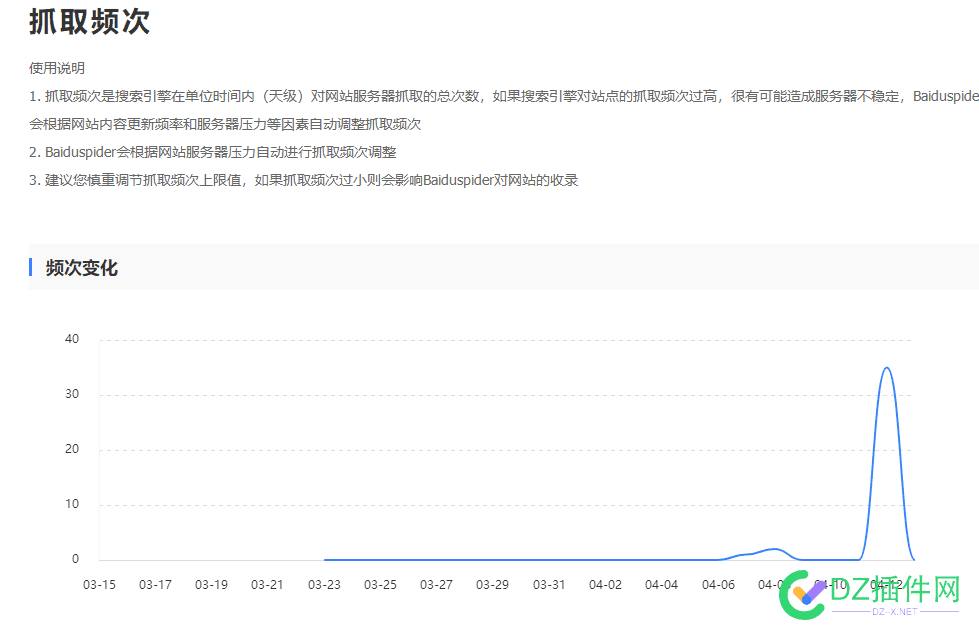Image resolution: width=979 pixels, height=635 pixels.
Task: Click the x-axis date 03-29
Action: [x=493, y=585]
